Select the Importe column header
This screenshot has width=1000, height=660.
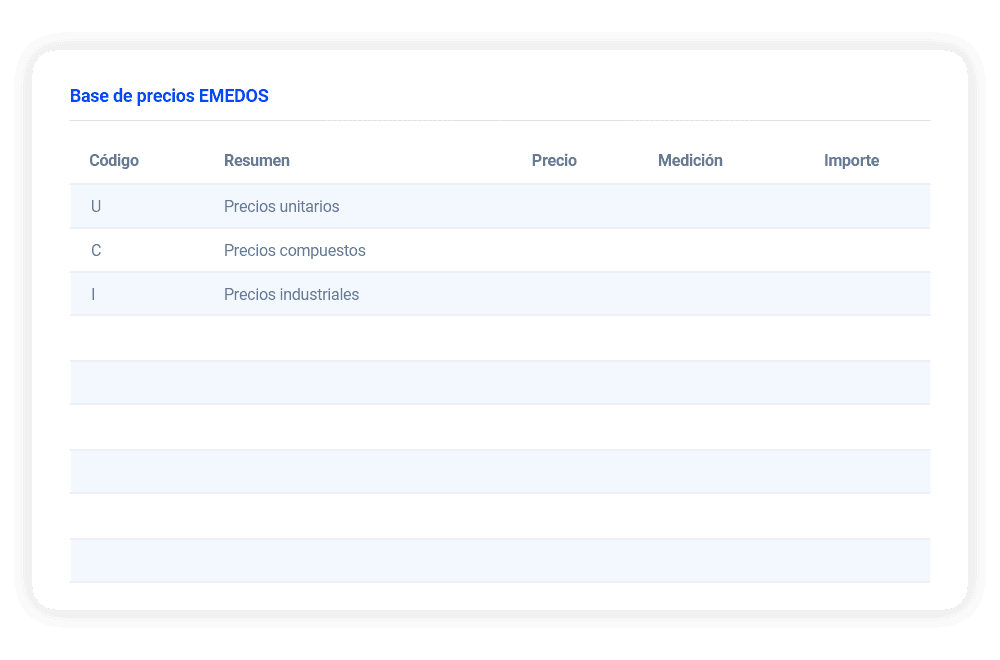(x=851, y=160)
